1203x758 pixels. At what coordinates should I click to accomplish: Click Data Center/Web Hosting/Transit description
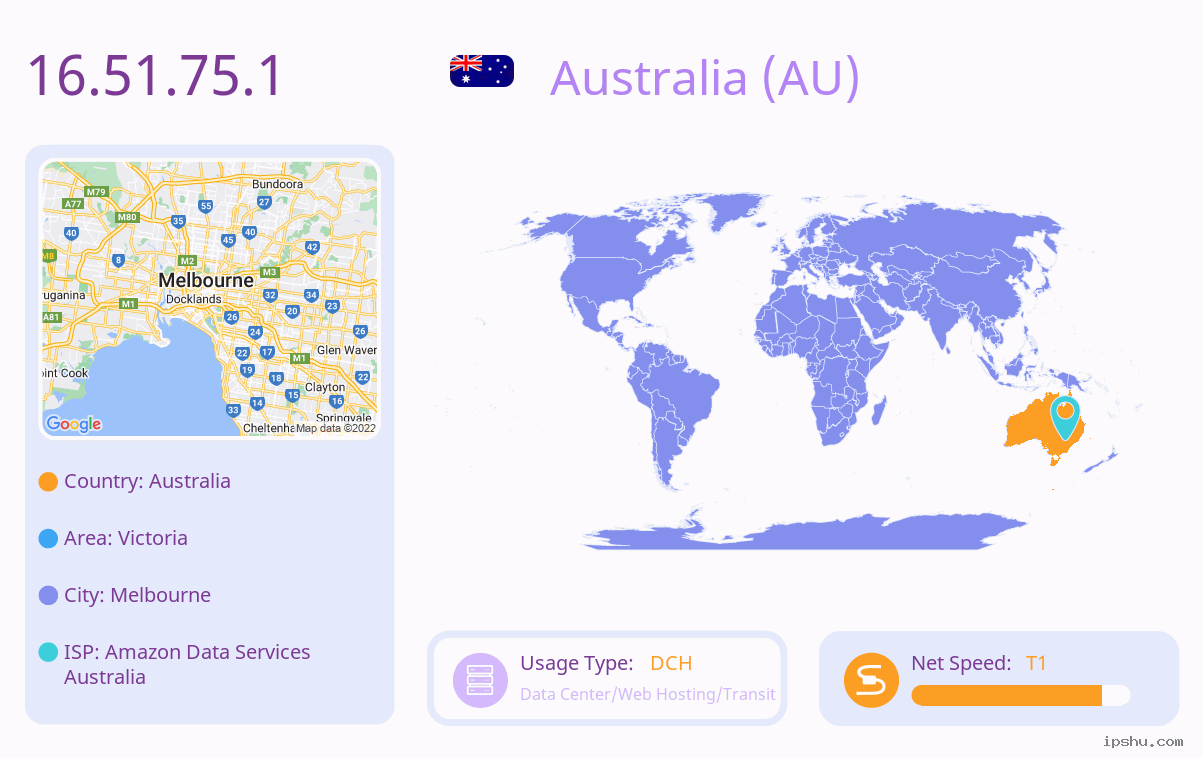pos(648,694)
